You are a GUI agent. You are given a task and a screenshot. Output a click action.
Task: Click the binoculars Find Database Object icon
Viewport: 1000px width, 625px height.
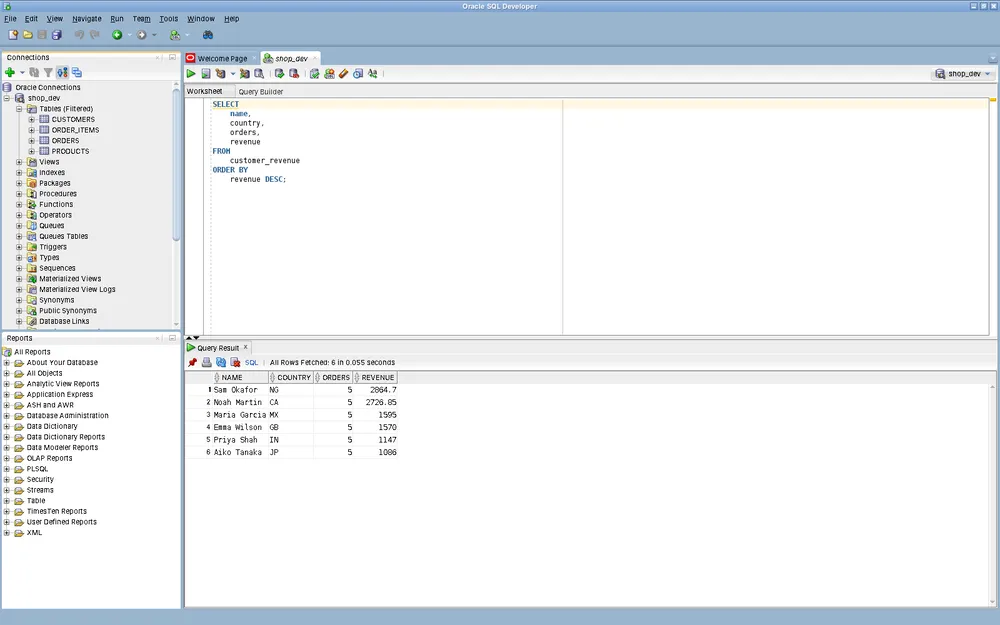[x=208, y=35]
